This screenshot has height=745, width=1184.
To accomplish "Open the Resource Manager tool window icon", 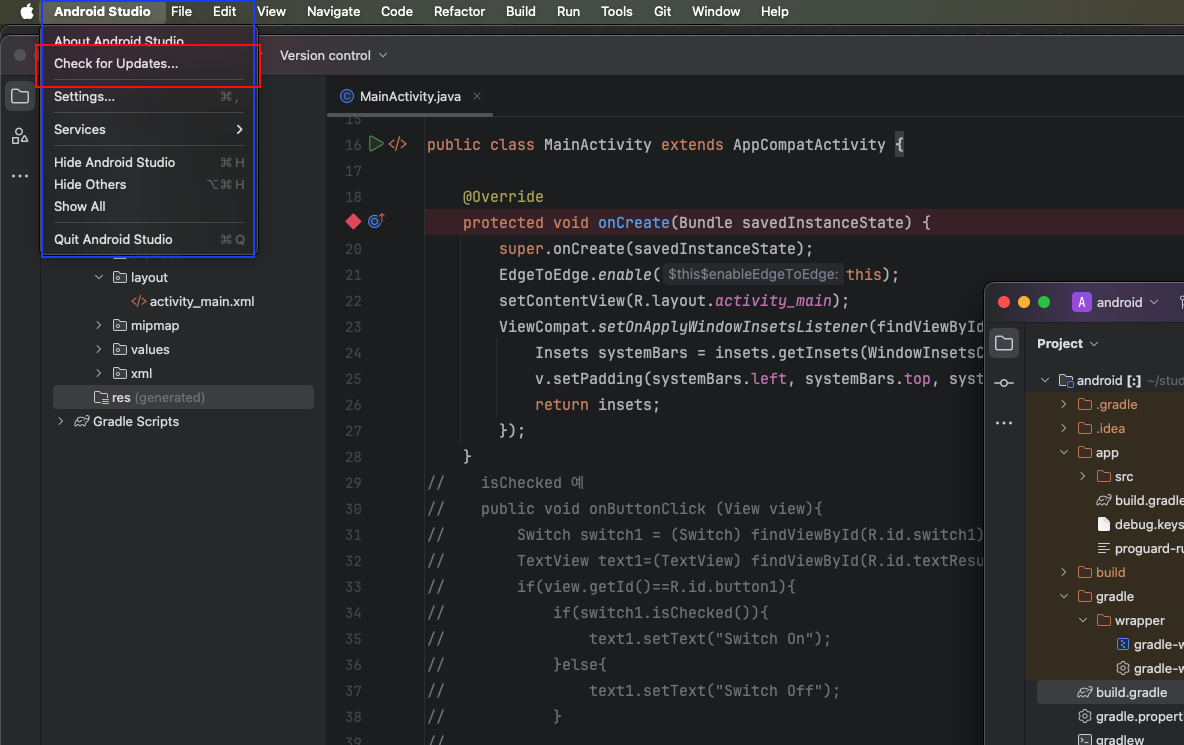I will pyautogui.click(x=20, y=136).
